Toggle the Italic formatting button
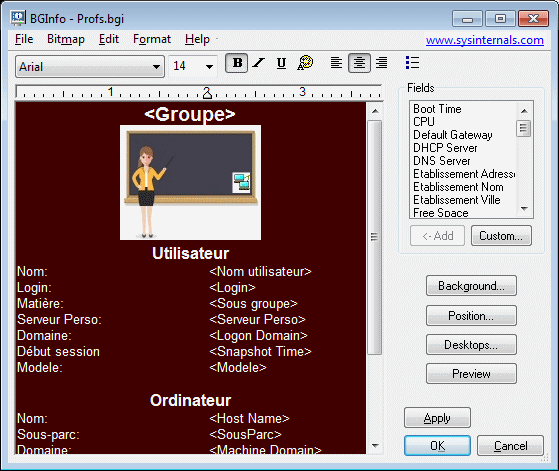The height and width of the screenshot is (471, 559). (259, 63)
